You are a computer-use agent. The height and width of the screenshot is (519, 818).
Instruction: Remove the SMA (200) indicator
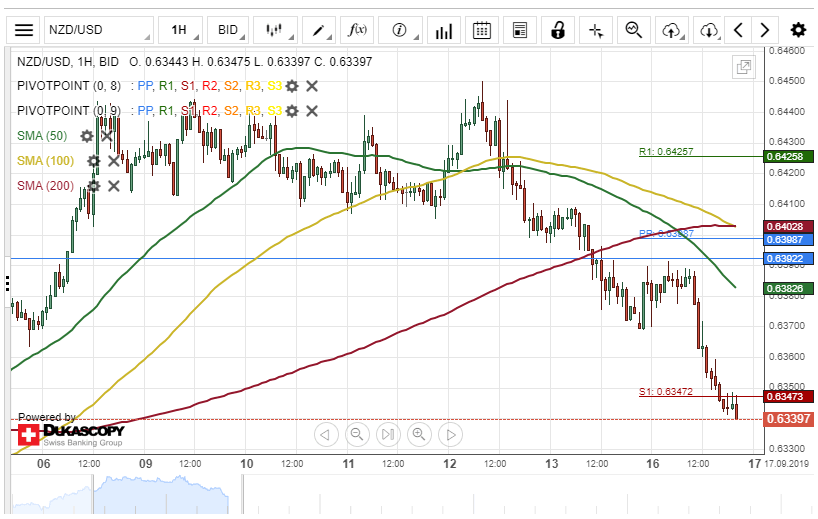[113, 185]
